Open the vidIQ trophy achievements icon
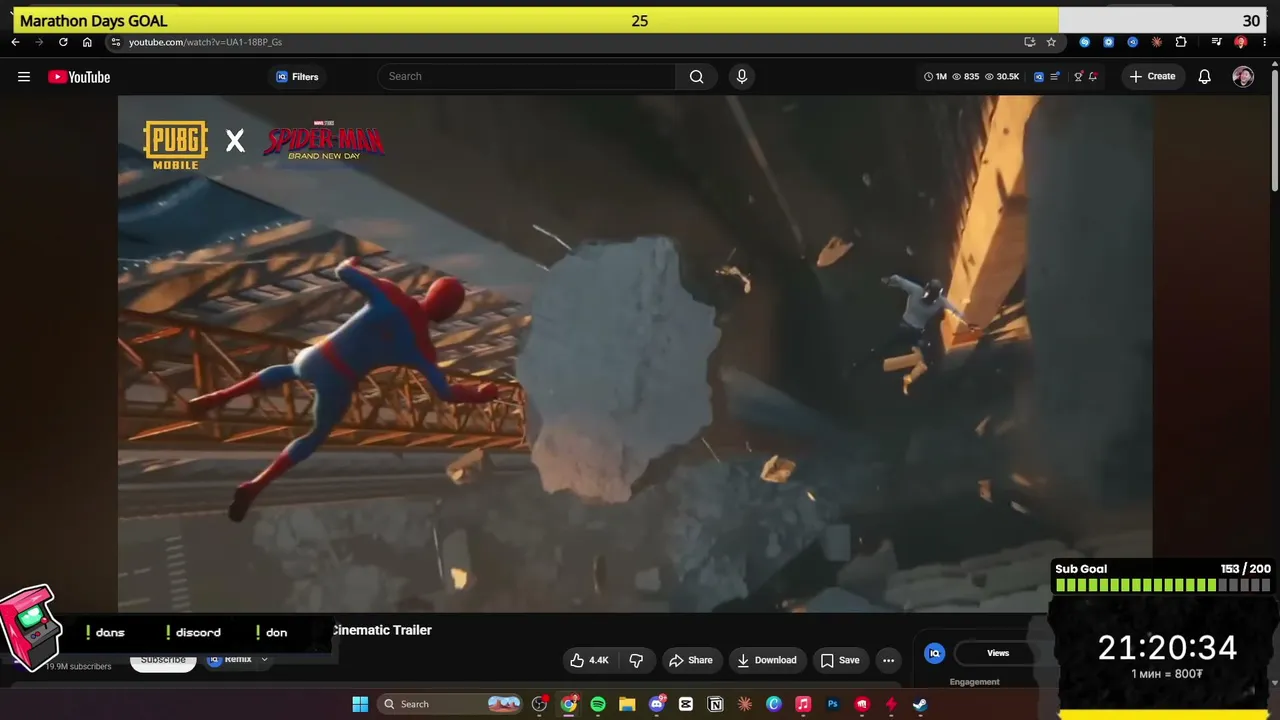Viewport: 1280px width, 720px height. coord(1078,77)
